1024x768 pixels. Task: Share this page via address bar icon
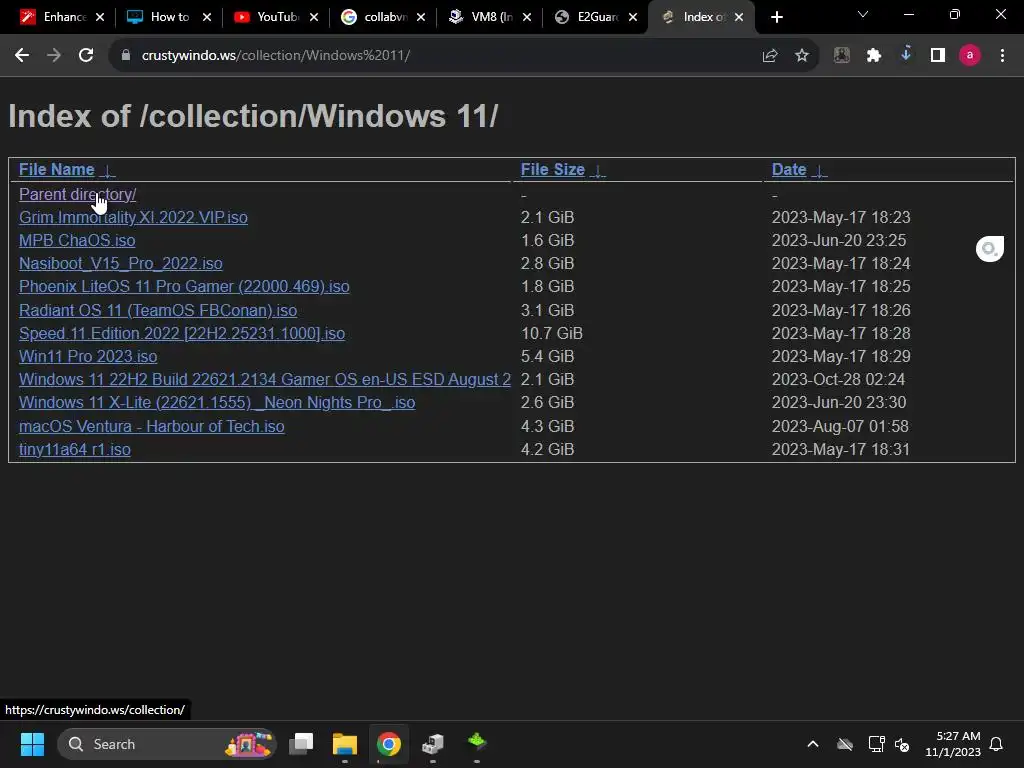coord(769,56)
